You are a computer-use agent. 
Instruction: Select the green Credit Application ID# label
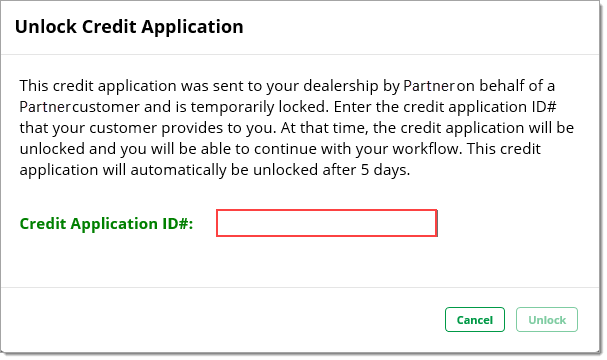tap(106, 224)
